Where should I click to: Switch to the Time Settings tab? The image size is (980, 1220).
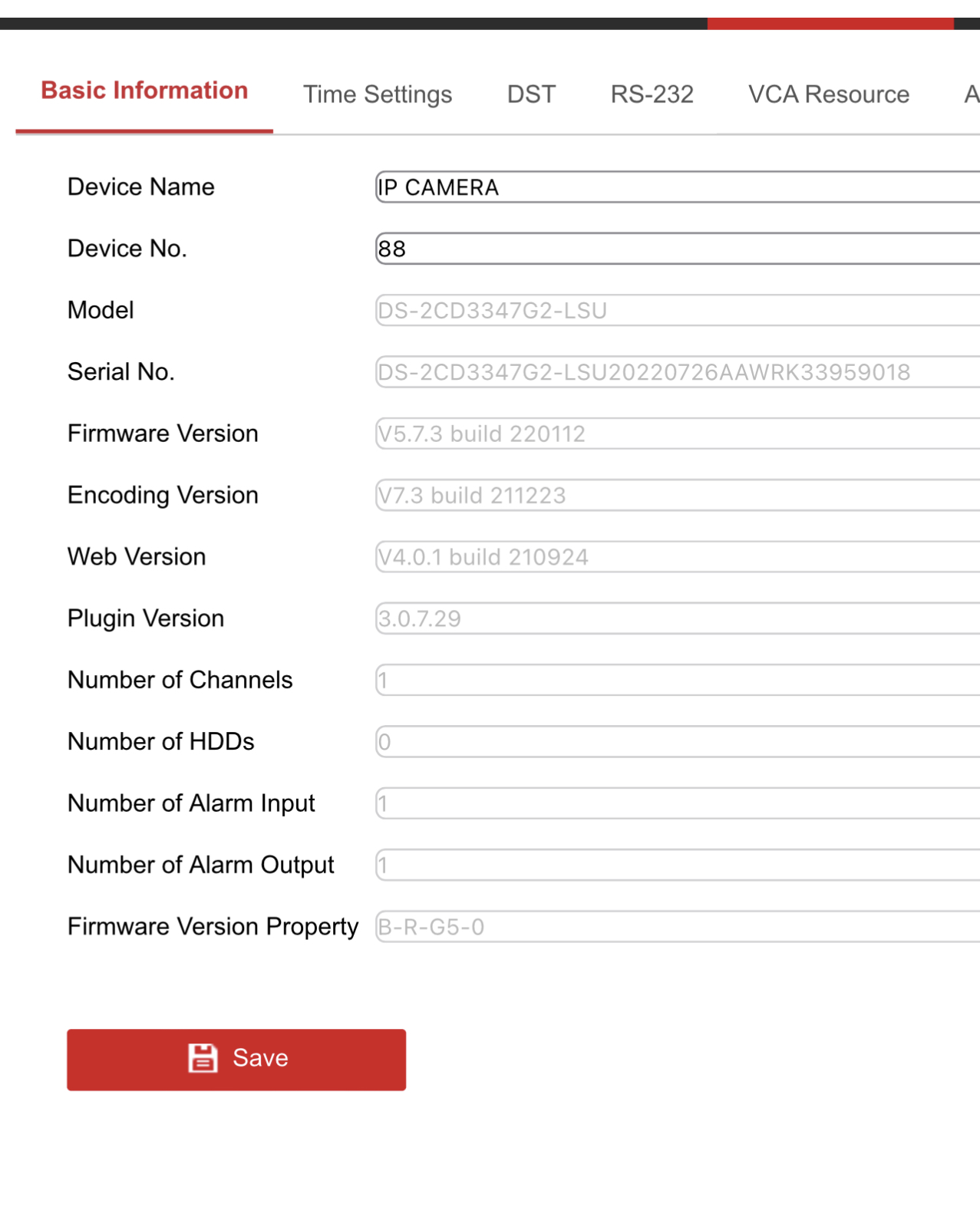coord(378,94)
